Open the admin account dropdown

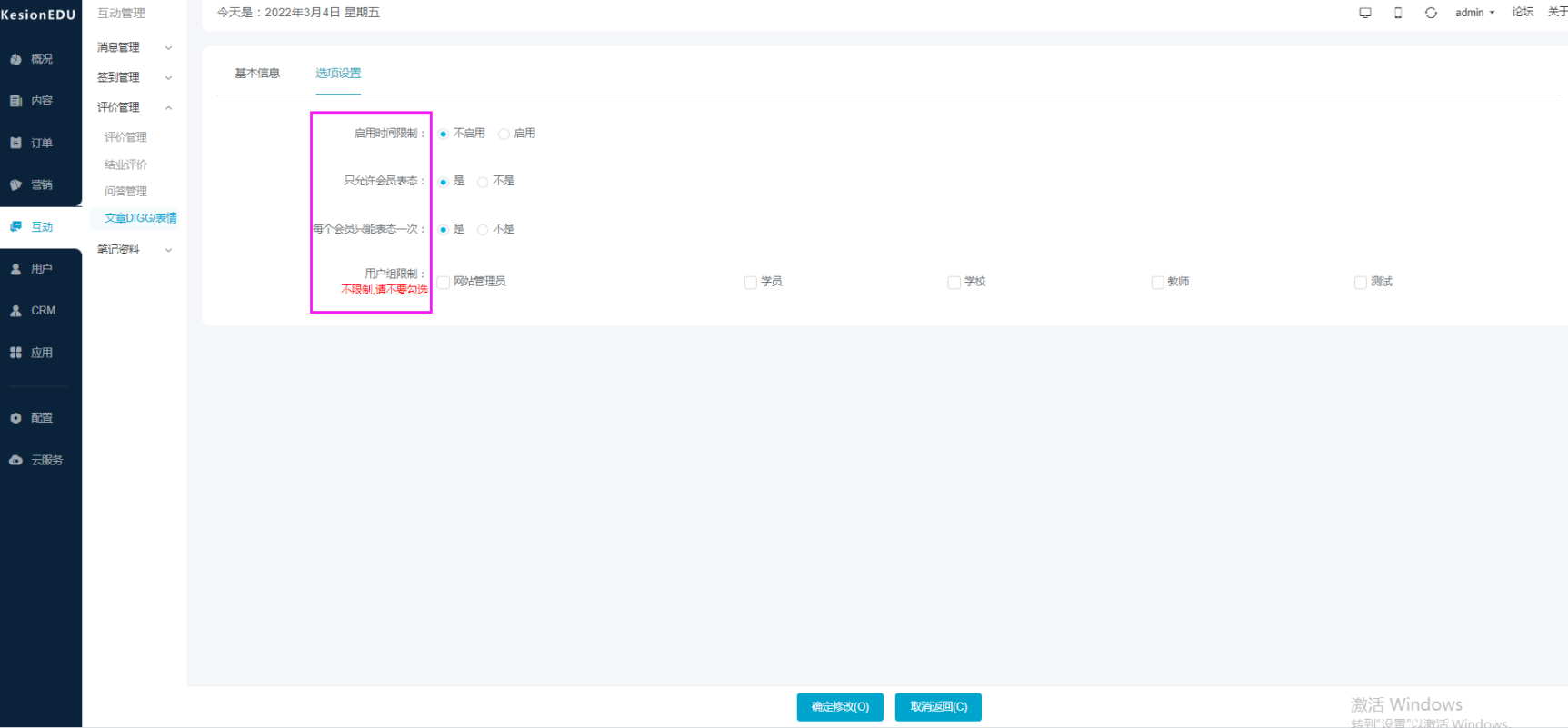tap(1474, 13)
